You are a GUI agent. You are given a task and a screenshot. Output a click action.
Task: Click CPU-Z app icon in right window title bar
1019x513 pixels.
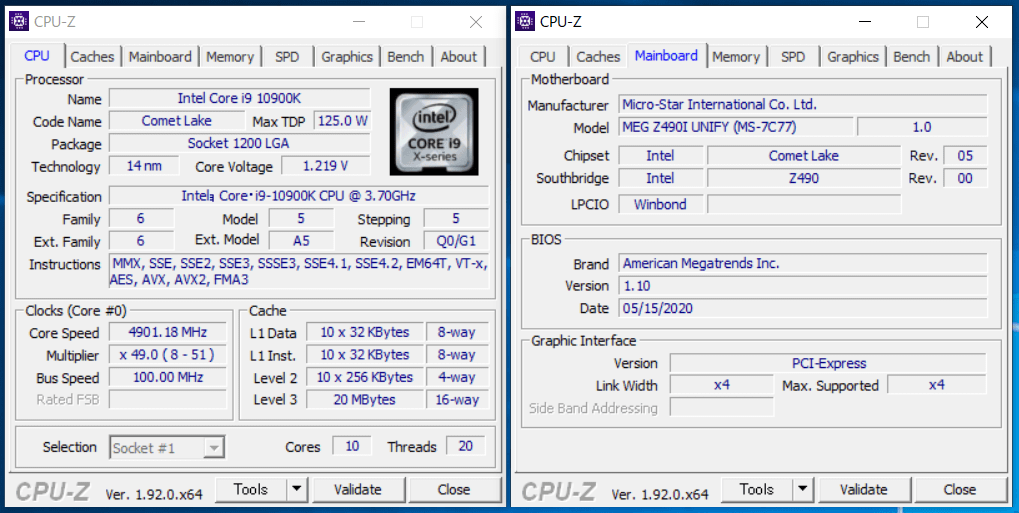tap(525, 21)
